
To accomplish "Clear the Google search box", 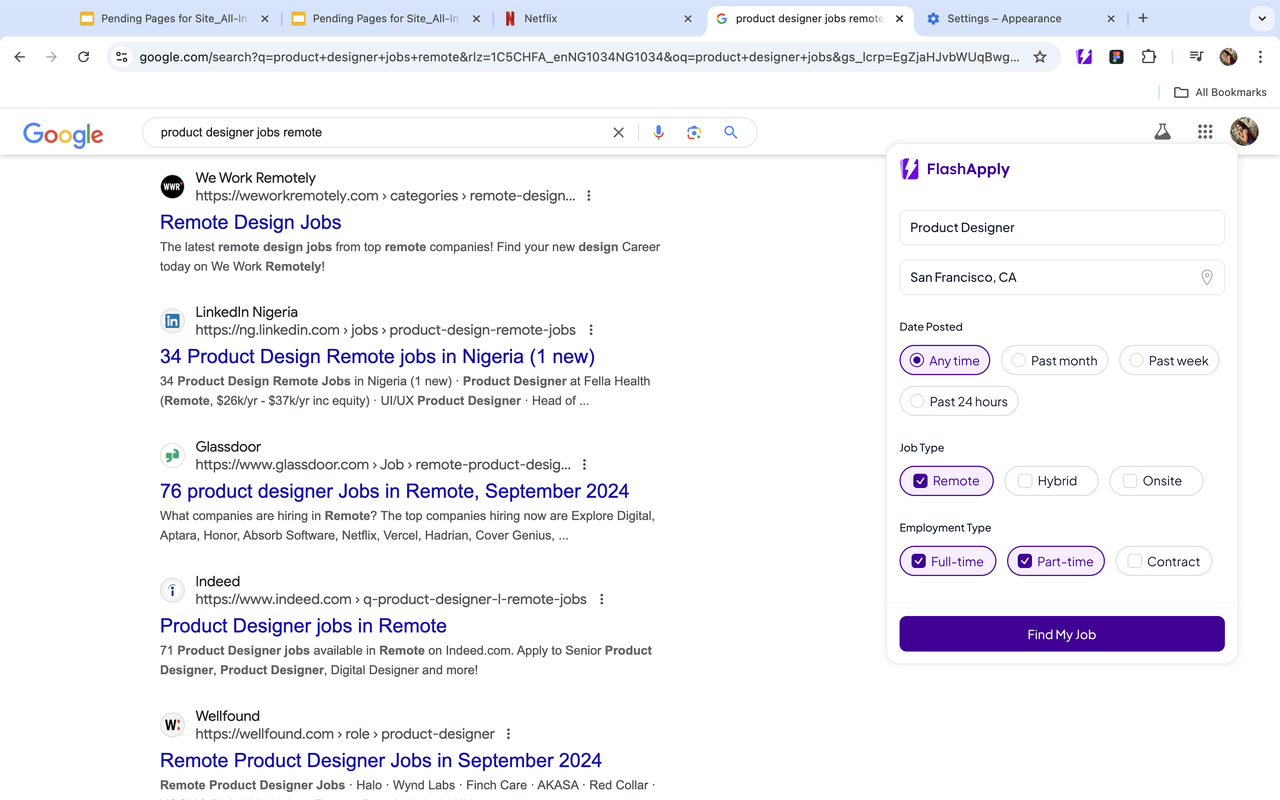I will pos(618,132).
